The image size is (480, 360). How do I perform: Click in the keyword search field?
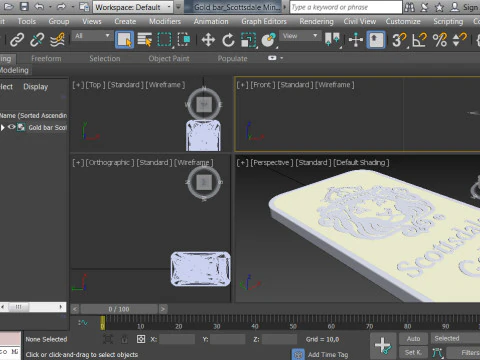(346, 7)
